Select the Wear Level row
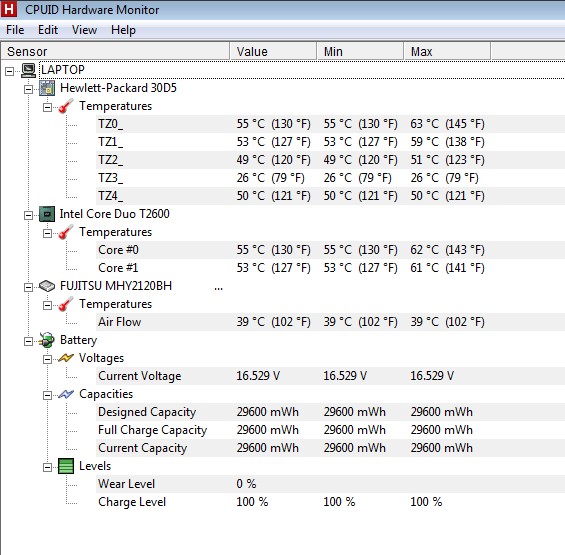This screenshot has height=555, width=565. [x=330, y=484]
